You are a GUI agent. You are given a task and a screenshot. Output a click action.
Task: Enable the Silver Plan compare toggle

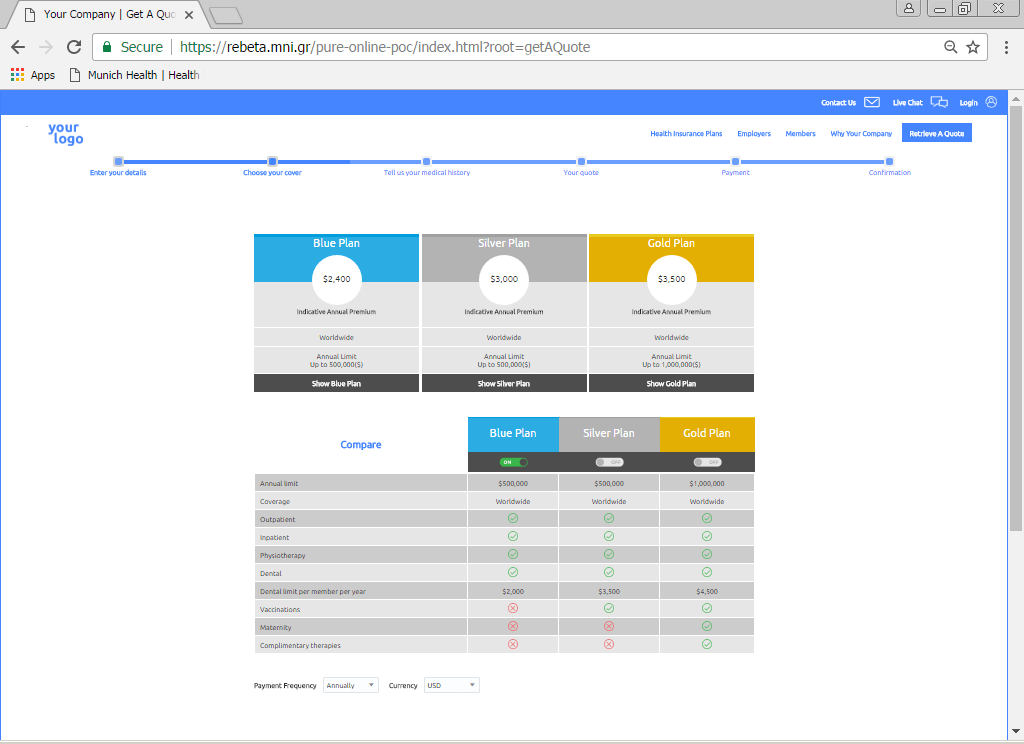(608, 462)
